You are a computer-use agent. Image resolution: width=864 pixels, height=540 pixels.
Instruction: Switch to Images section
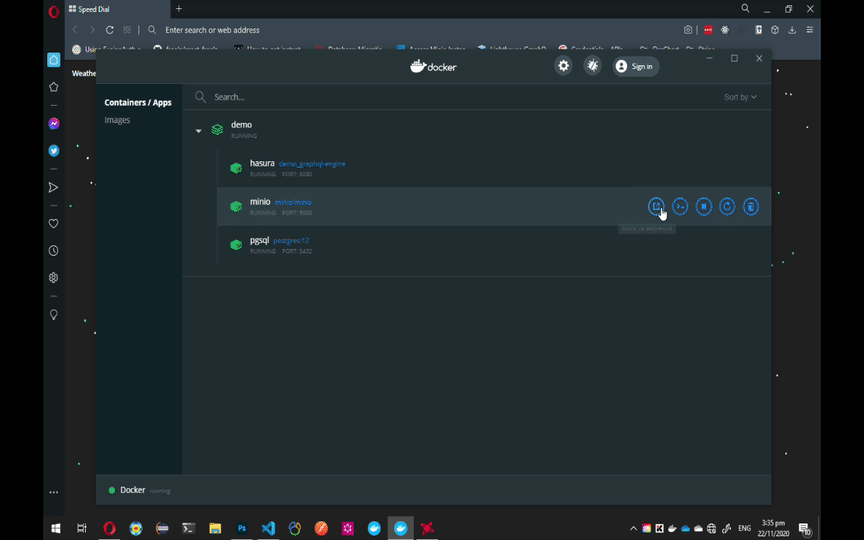(117, 120)
